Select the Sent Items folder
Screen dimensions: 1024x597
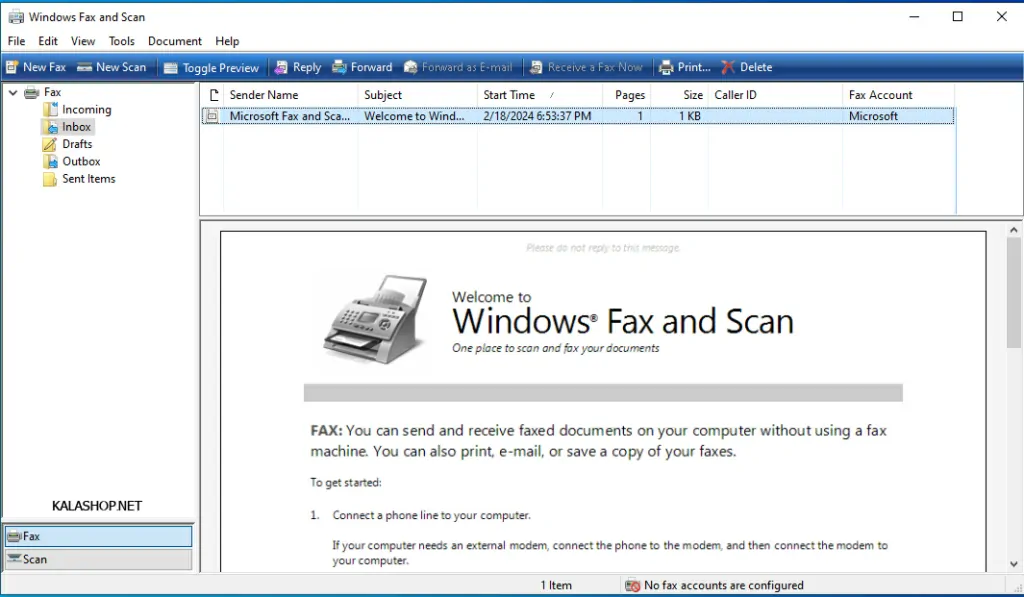(x=88, y=179)
